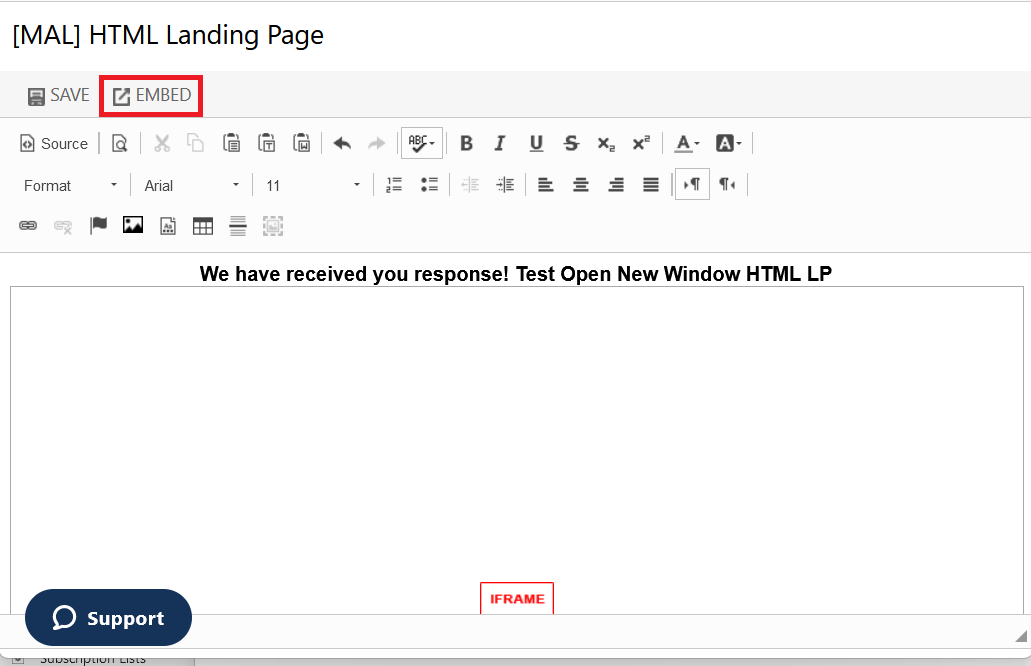Open the spell check dropdown
Viewport: 1031px width, 666px height.
pos(421,143)
